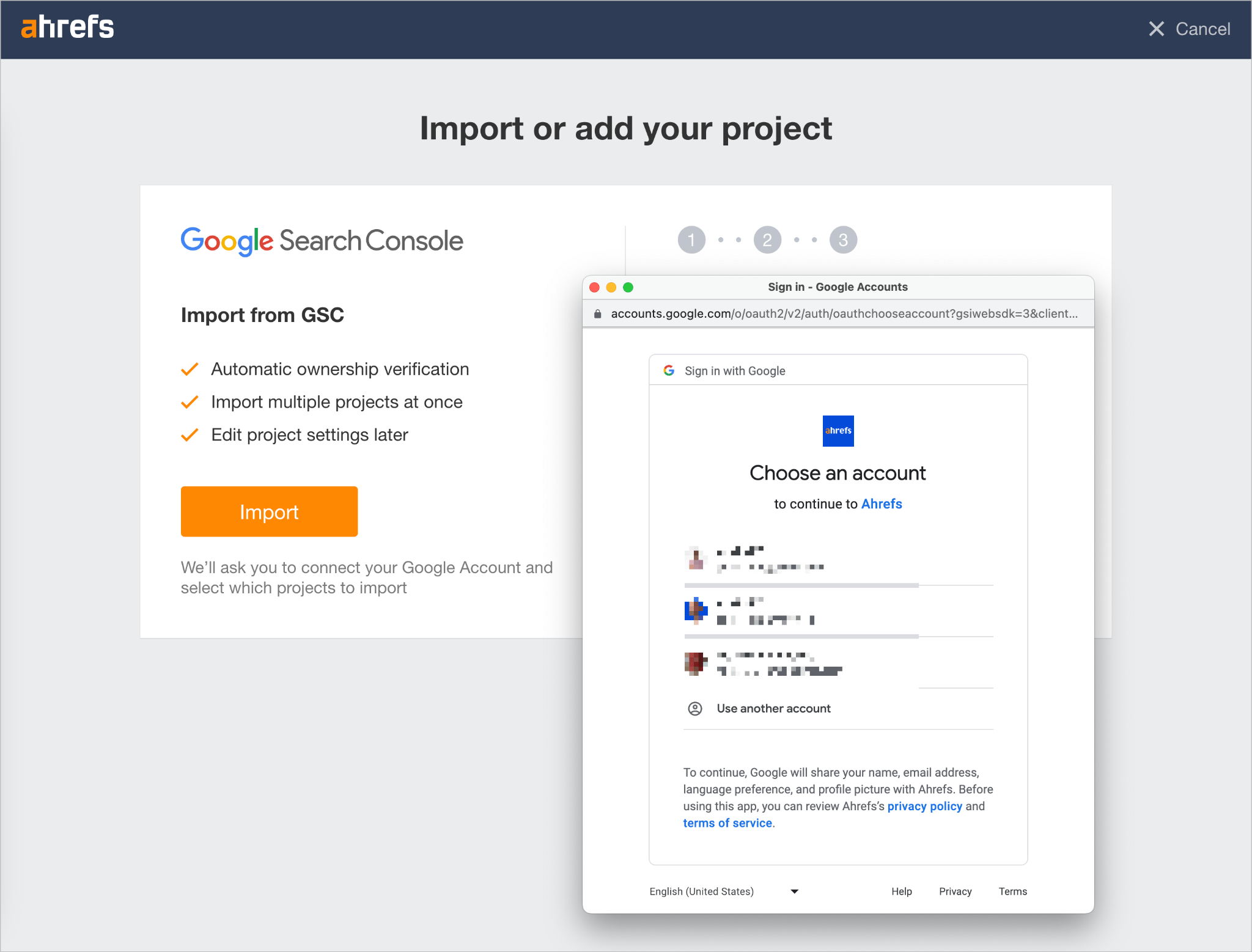This screenshot has width=1252, height=952.
Task: Open the English (United States) language dropdown
Action: tap(702, 891)
